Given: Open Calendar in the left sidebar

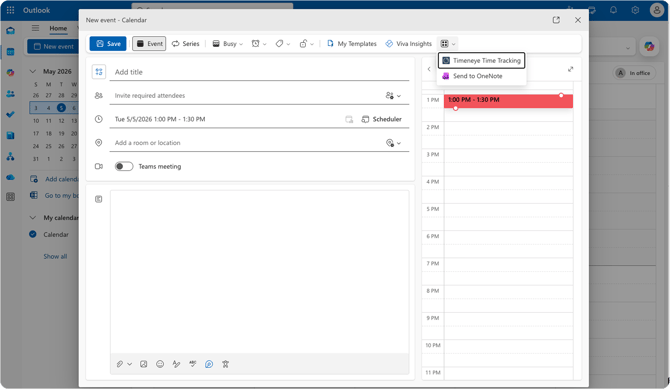Looking at the screenshot, I should coord(11,52).
